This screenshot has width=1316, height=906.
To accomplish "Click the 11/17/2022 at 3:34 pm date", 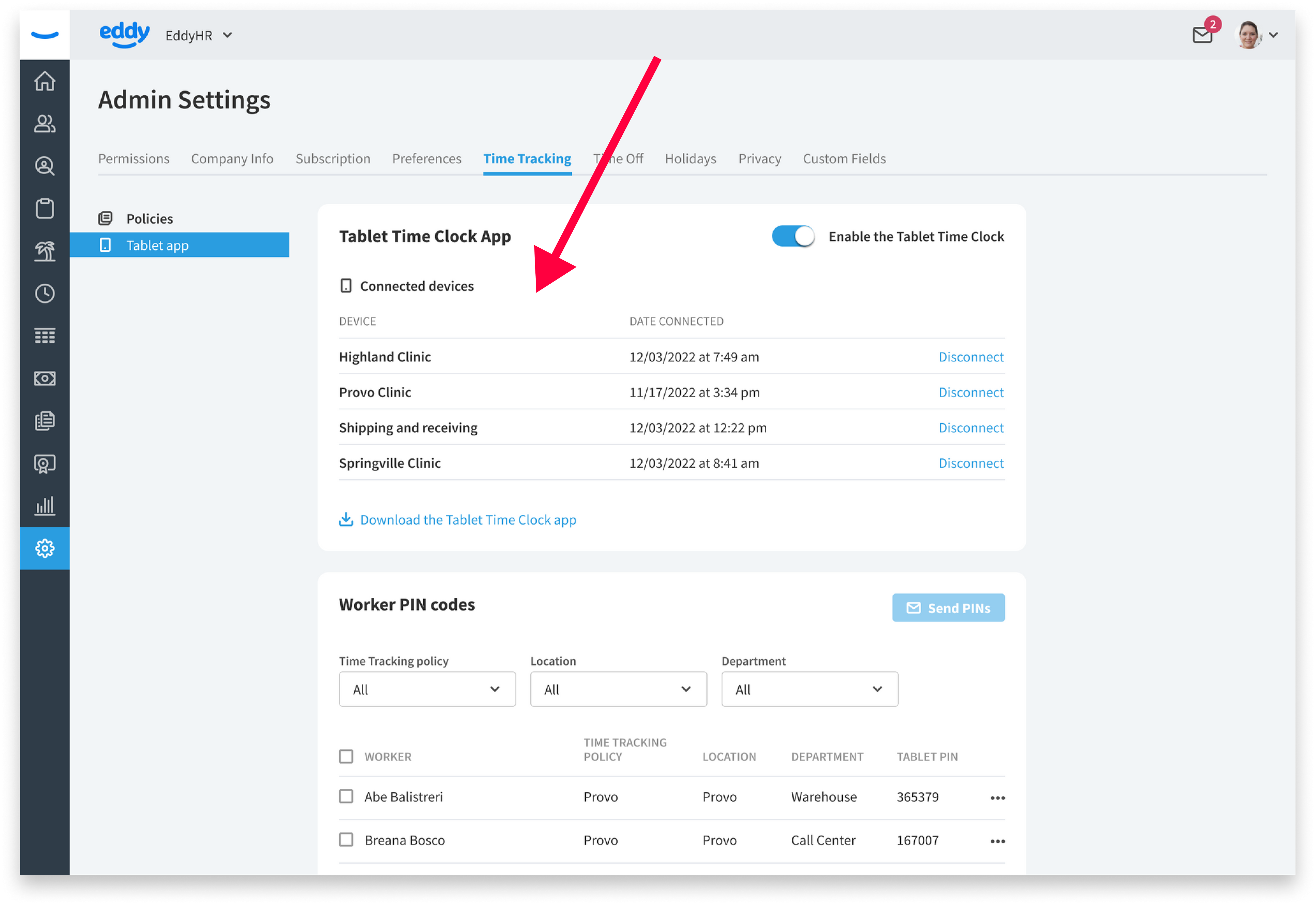I will click(694, 392).
